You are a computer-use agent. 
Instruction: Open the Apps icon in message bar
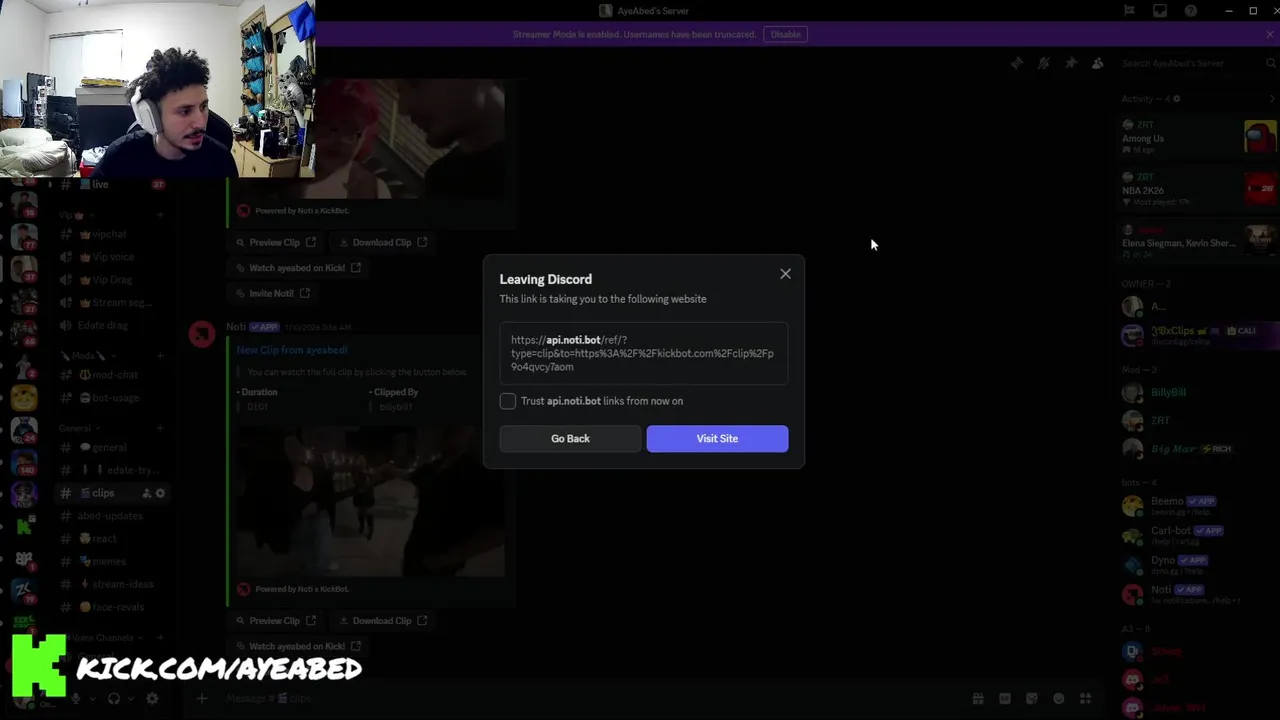pyautogui.click(x=1086, y=699)
